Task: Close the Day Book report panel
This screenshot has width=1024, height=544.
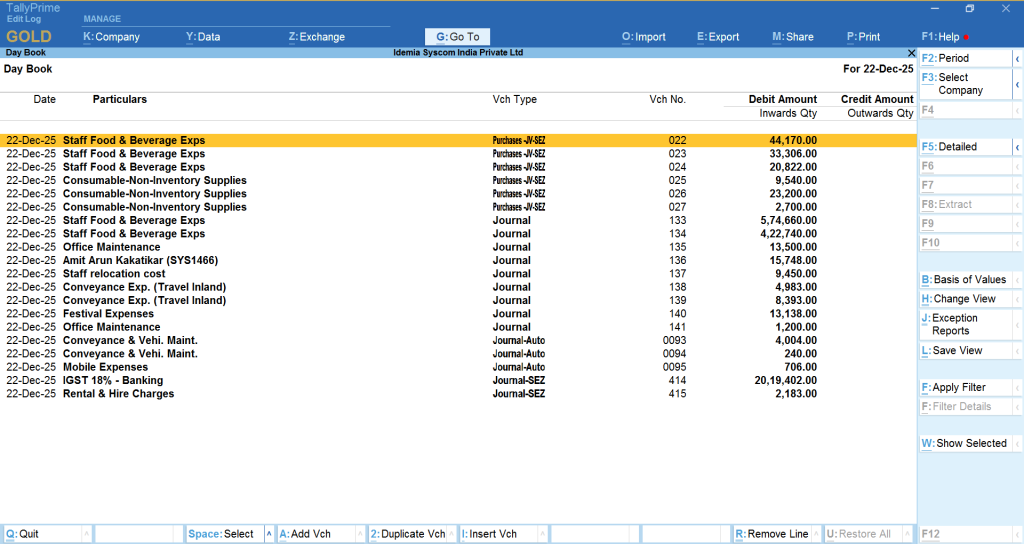Action: point(910,52)
